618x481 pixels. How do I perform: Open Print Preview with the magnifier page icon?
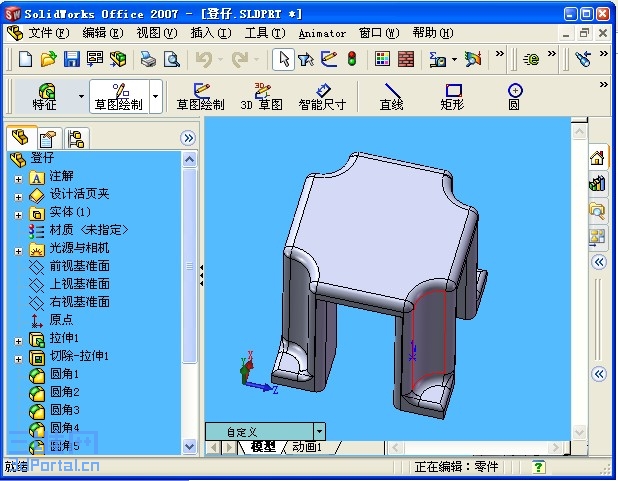coord(172,60)
